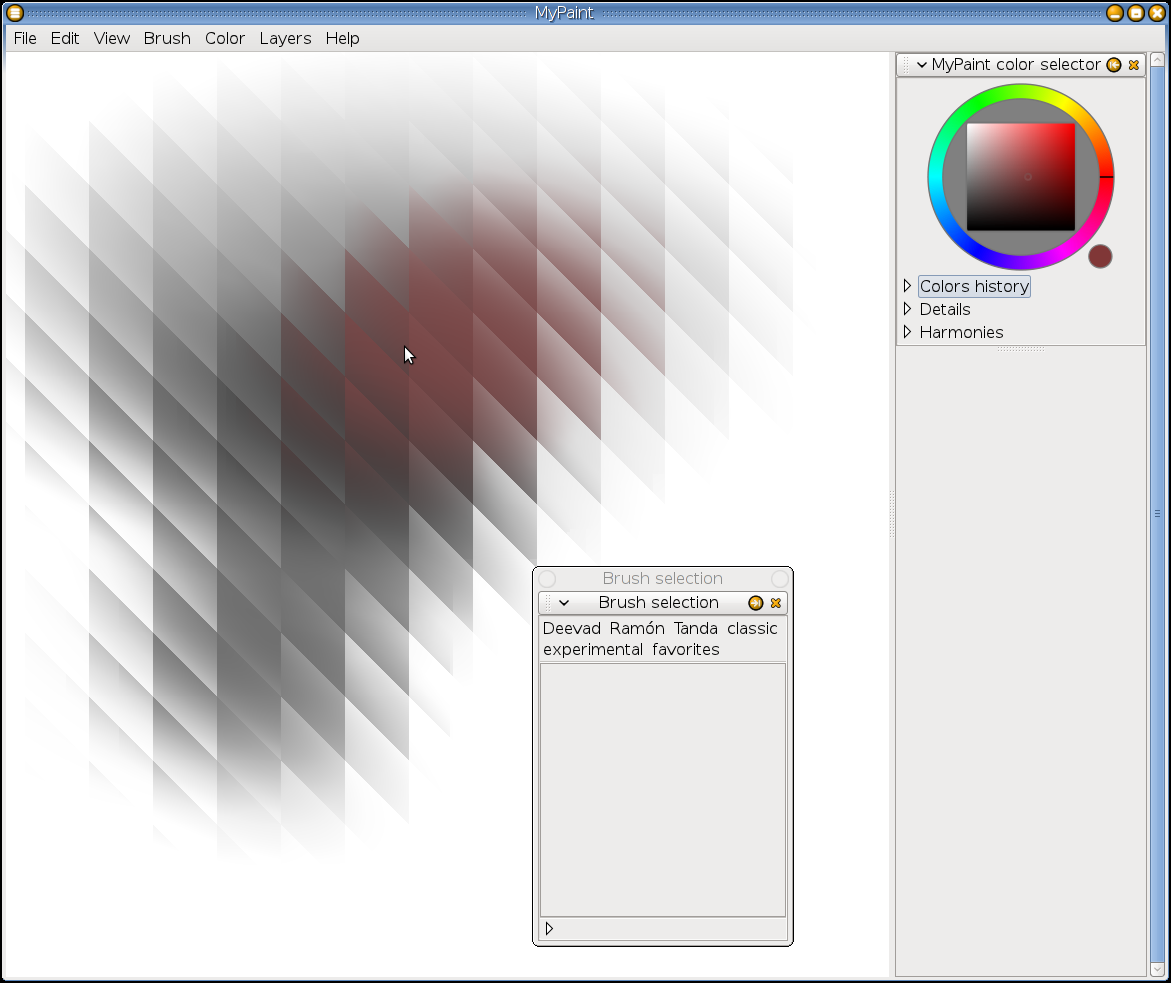Undock the MyPaint color selector panel
Image resolution: width=1171 pixels, height=983 pixels.
tap(1114, 65)
